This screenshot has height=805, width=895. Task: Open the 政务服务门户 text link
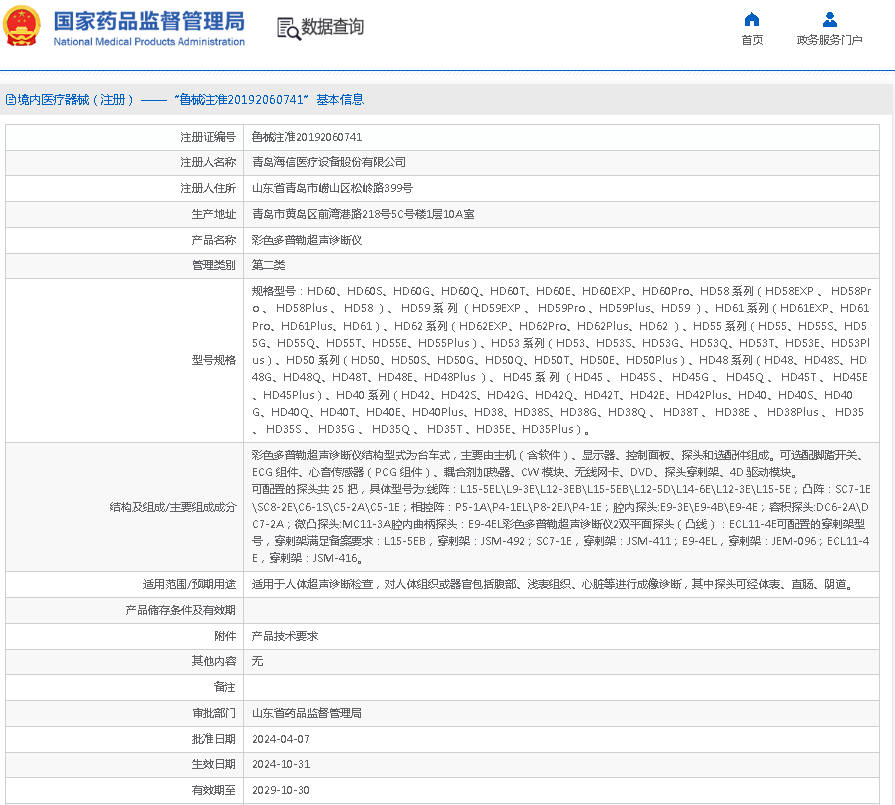[x=829, y=41]
